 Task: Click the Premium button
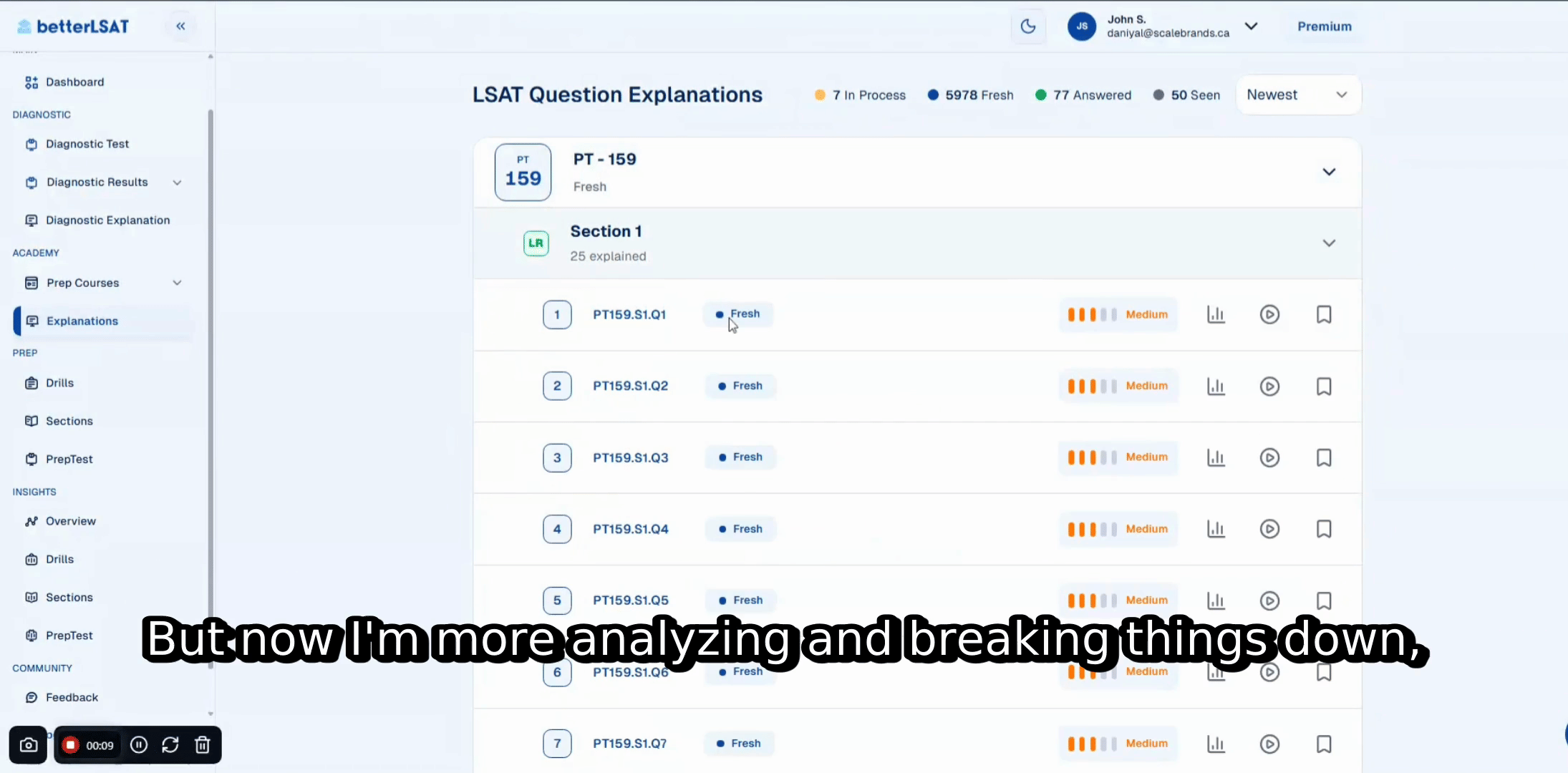click(x=1325, y=26)
